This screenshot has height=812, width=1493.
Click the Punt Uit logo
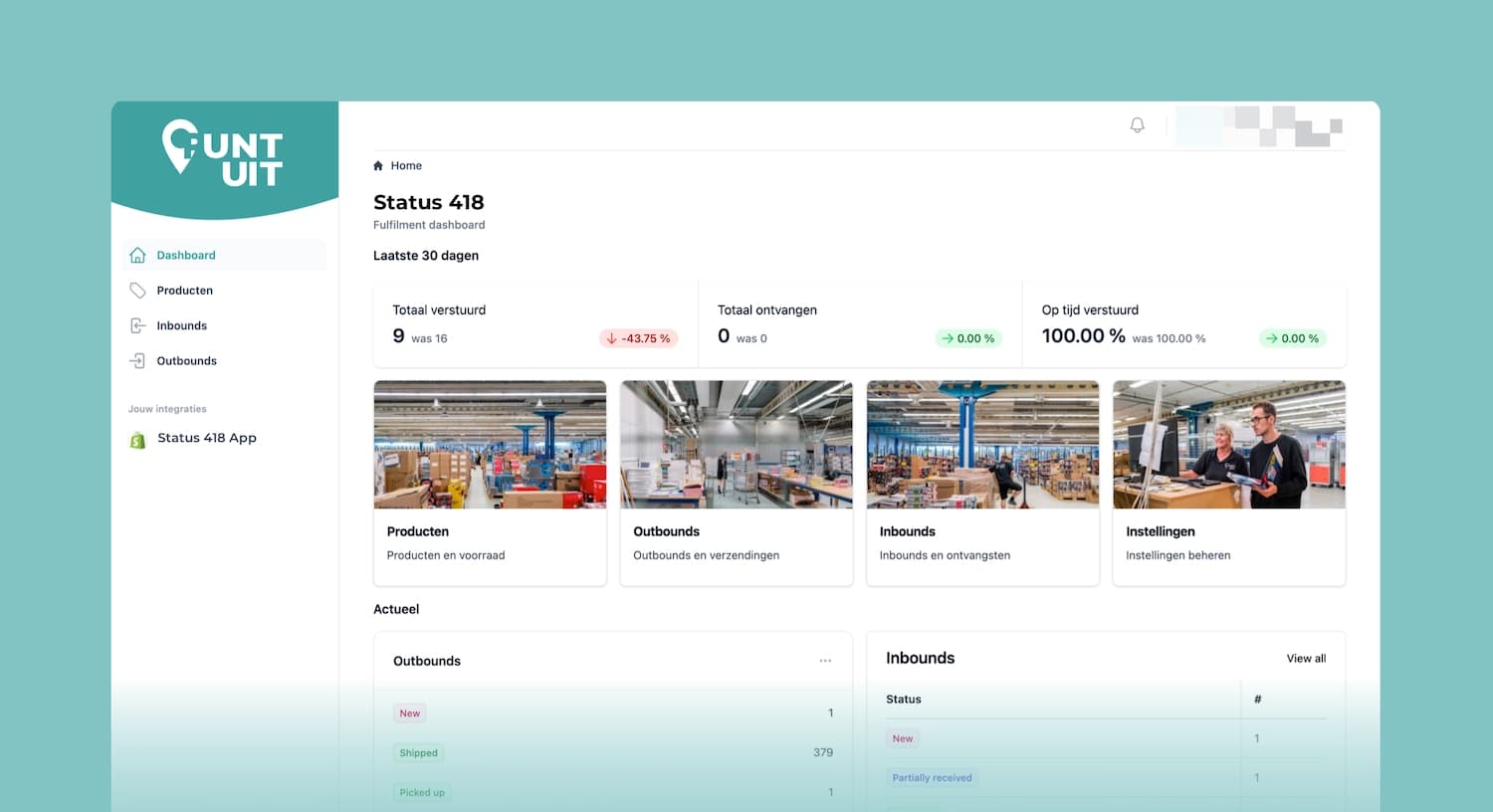tap(223, 152)
